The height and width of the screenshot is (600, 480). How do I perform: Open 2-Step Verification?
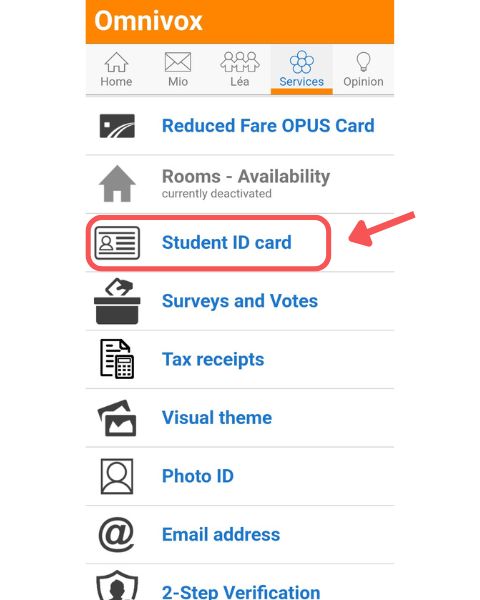pyautogui.click(x=241, y=592)
